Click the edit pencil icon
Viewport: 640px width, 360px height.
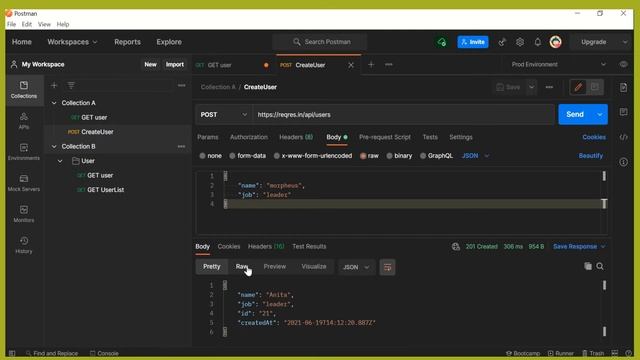coord(578,87)
